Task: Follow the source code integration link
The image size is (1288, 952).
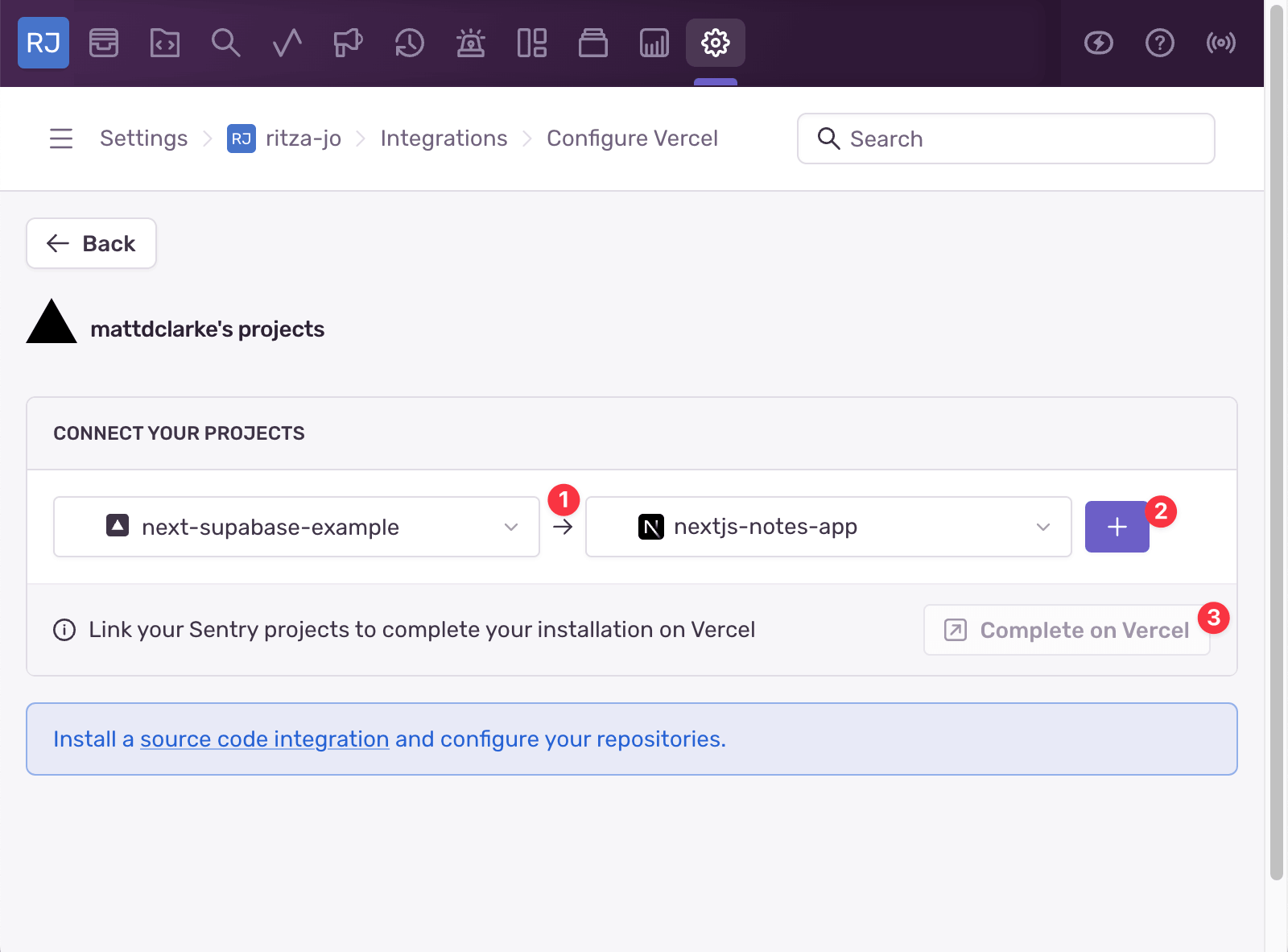Action: (x=265, y=739)
